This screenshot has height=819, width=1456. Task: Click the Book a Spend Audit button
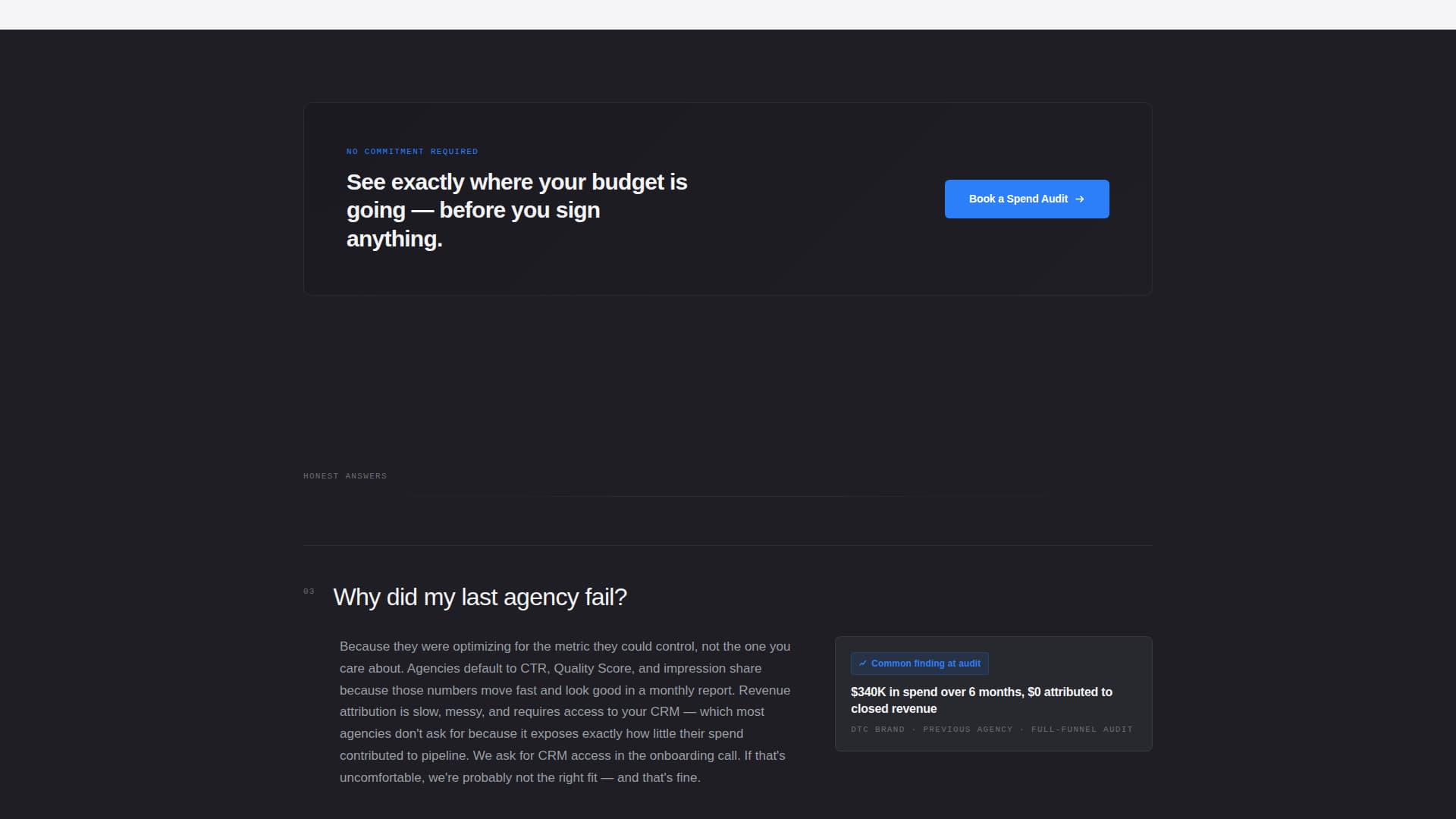pos(1027,199)
